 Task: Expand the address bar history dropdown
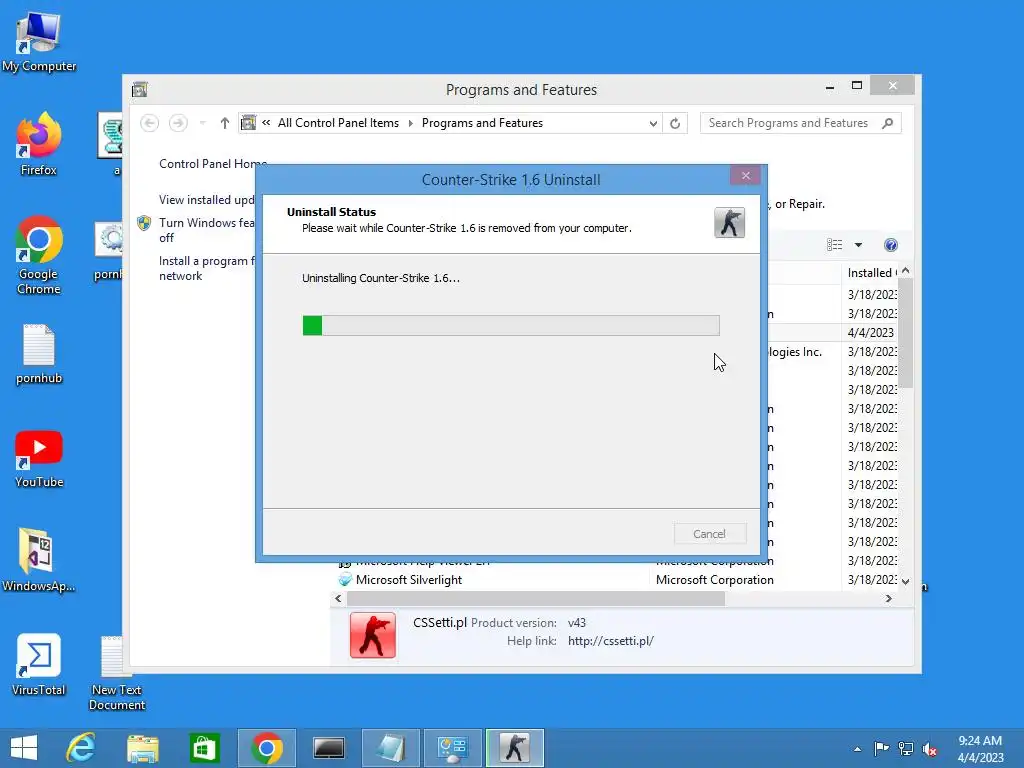click(652, 123)
